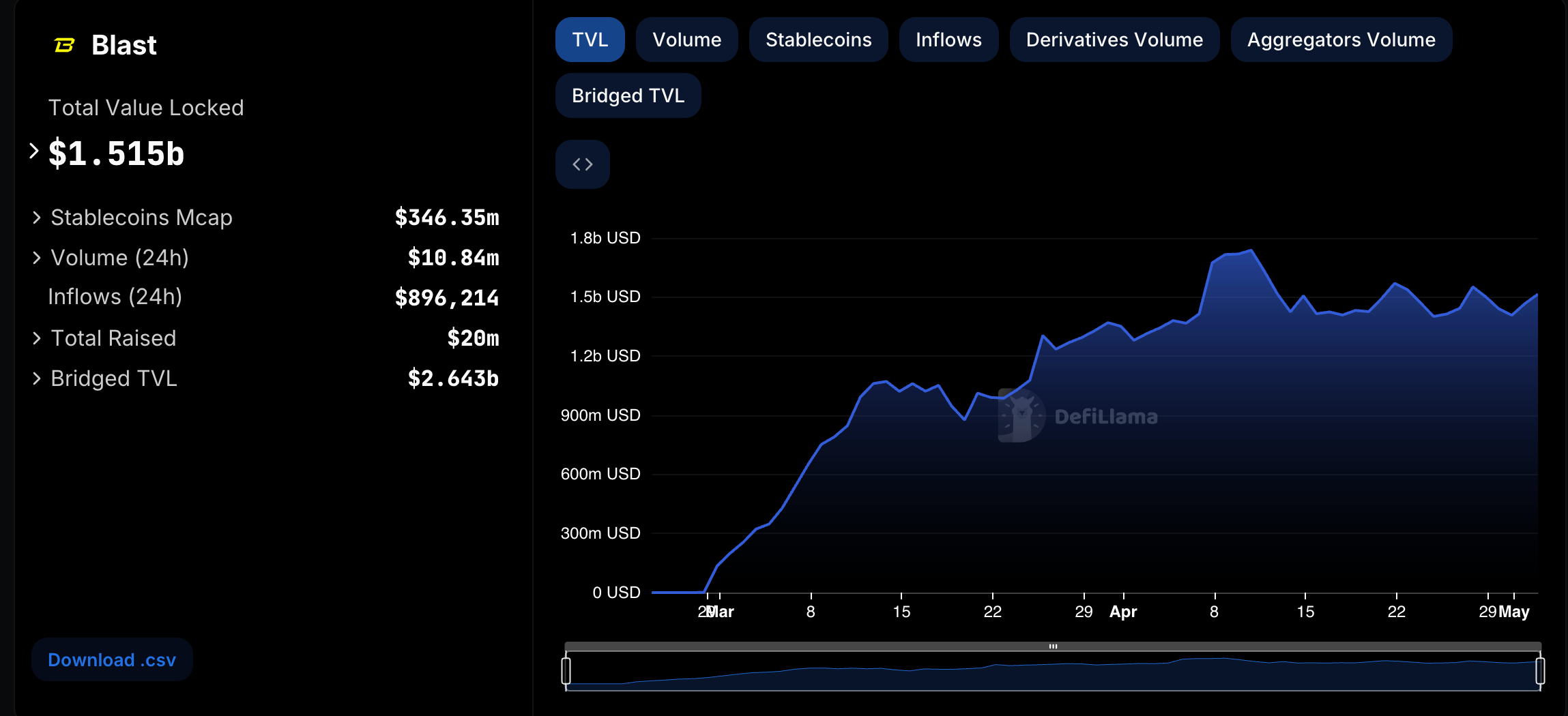Click the Inflows (24h) label
The width and height of the screenshot is (1568, 716).
coord(115,297)
